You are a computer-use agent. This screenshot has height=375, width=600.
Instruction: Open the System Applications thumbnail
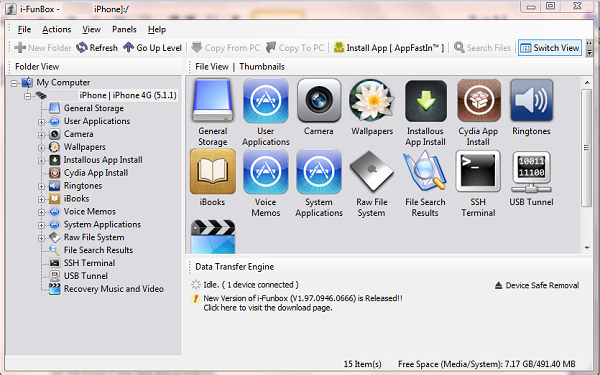click(x=319, y=171)
